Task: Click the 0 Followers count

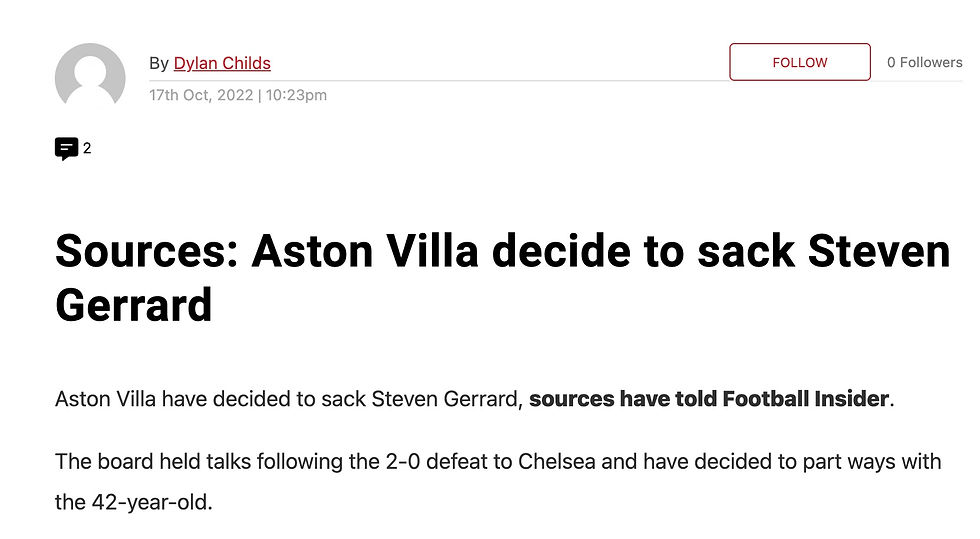Action: point(924,62)
